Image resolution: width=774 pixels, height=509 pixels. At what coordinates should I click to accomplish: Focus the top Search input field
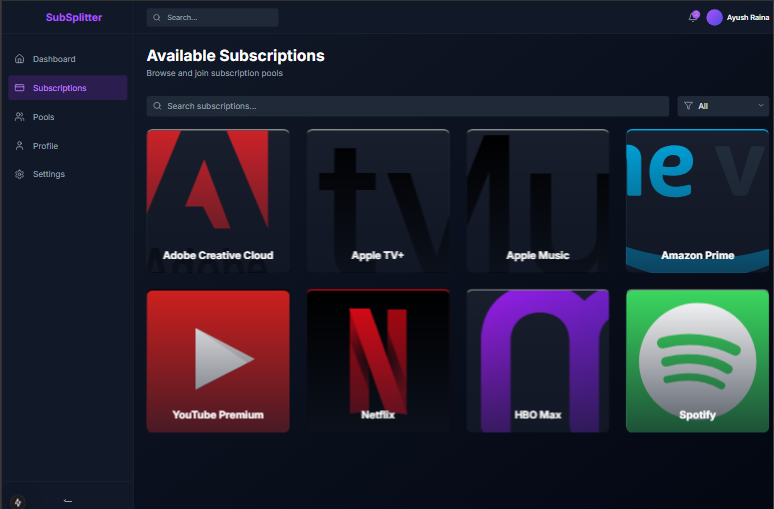tap(212, 17)
